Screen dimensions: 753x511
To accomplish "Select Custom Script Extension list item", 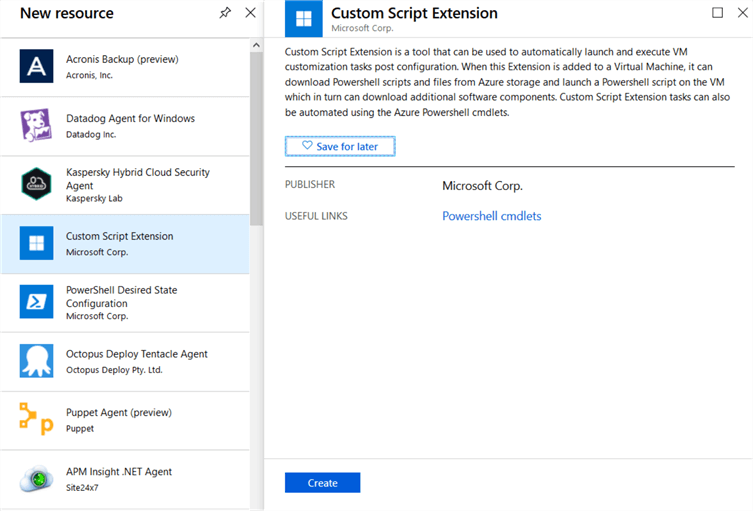I will tap(125, 244).
